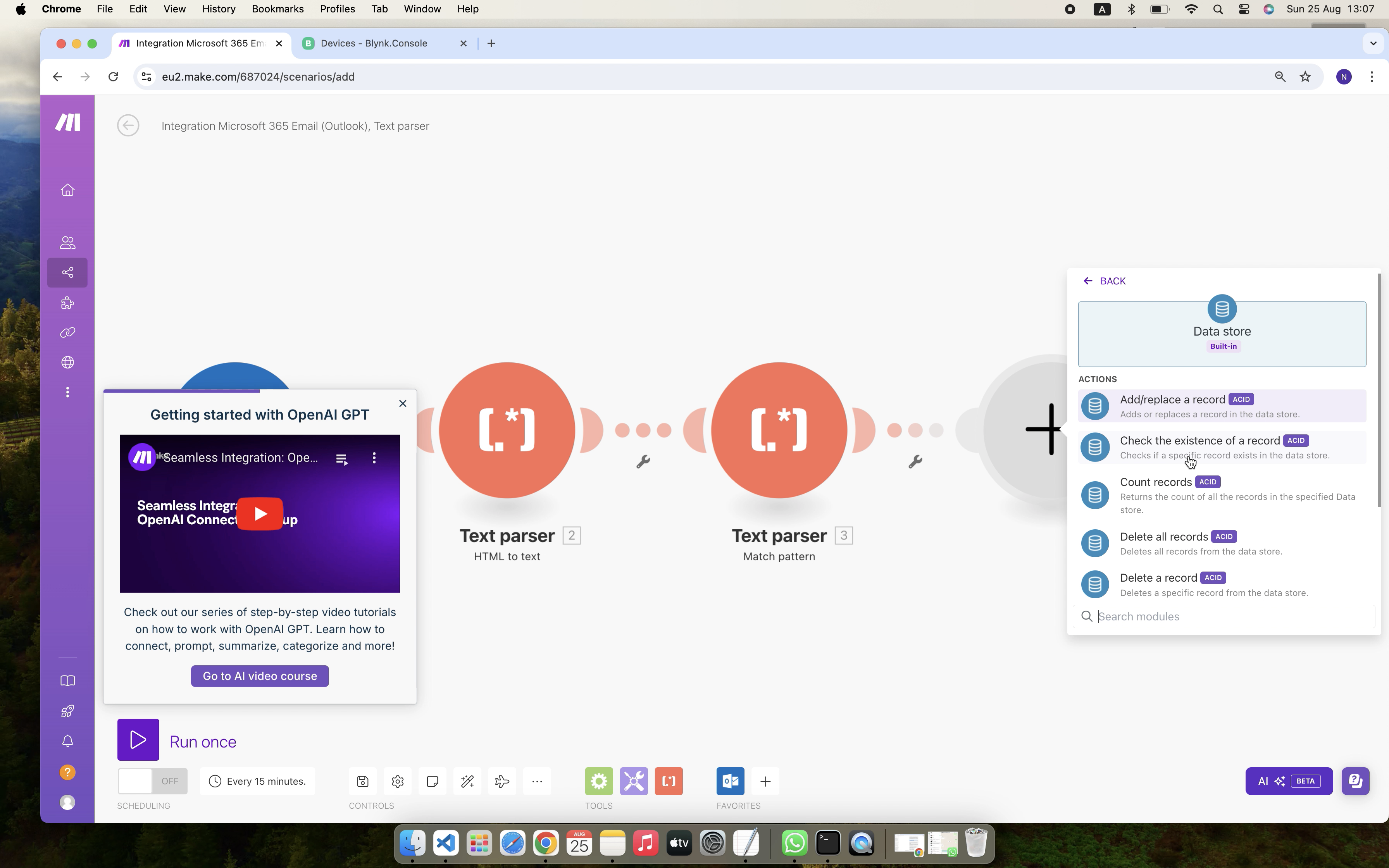Screen dimensions: 1389x868
Task: Reload the page in Chrome
Action: coord(113,77)
